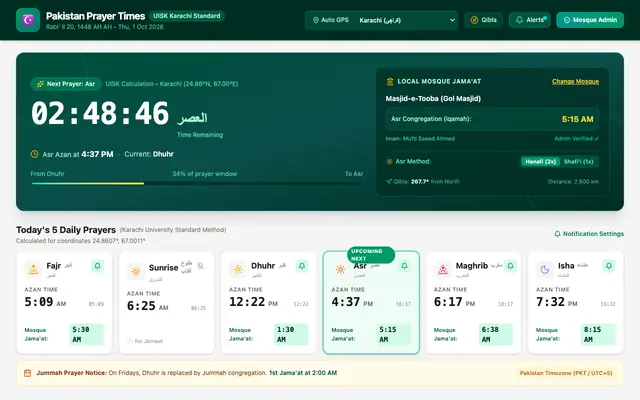The image size is (640, 400).
Task: Click the calendar icon in Jummah notice
Action: (27, 373)
